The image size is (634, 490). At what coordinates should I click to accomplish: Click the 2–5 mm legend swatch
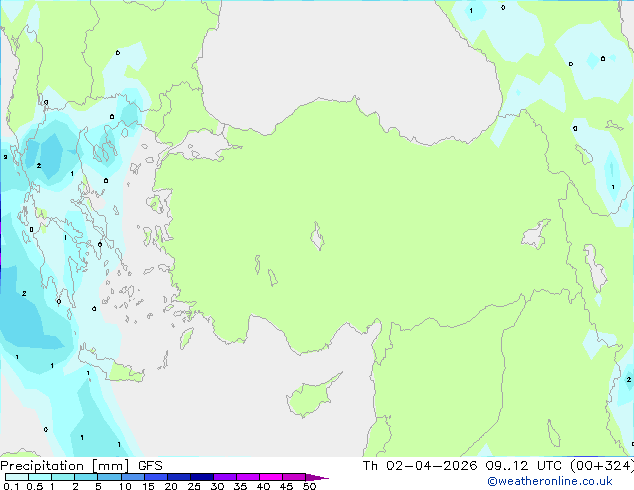tap(86, 477)
